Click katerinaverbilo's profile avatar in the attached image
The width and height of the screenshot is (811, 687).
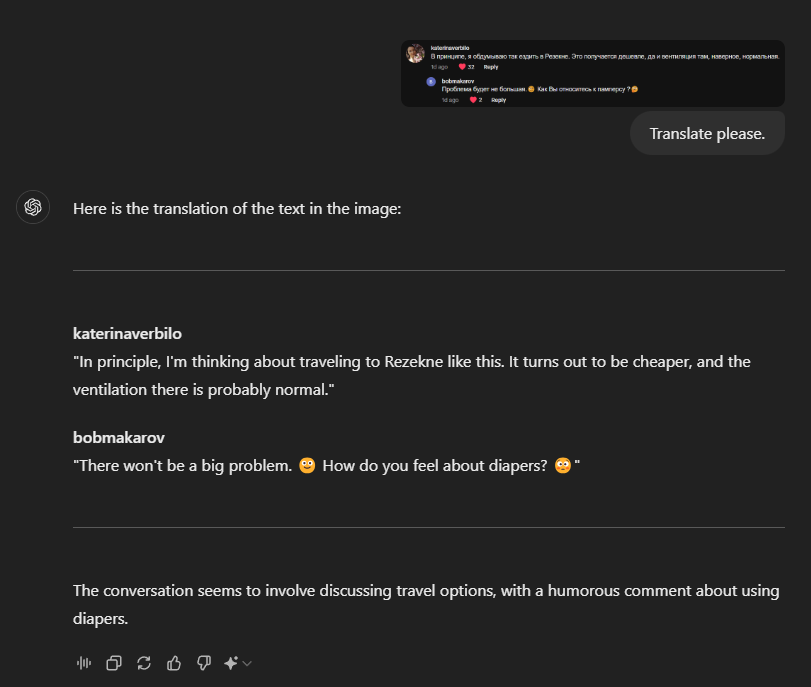pyautogui.click(x=416, y=54)
